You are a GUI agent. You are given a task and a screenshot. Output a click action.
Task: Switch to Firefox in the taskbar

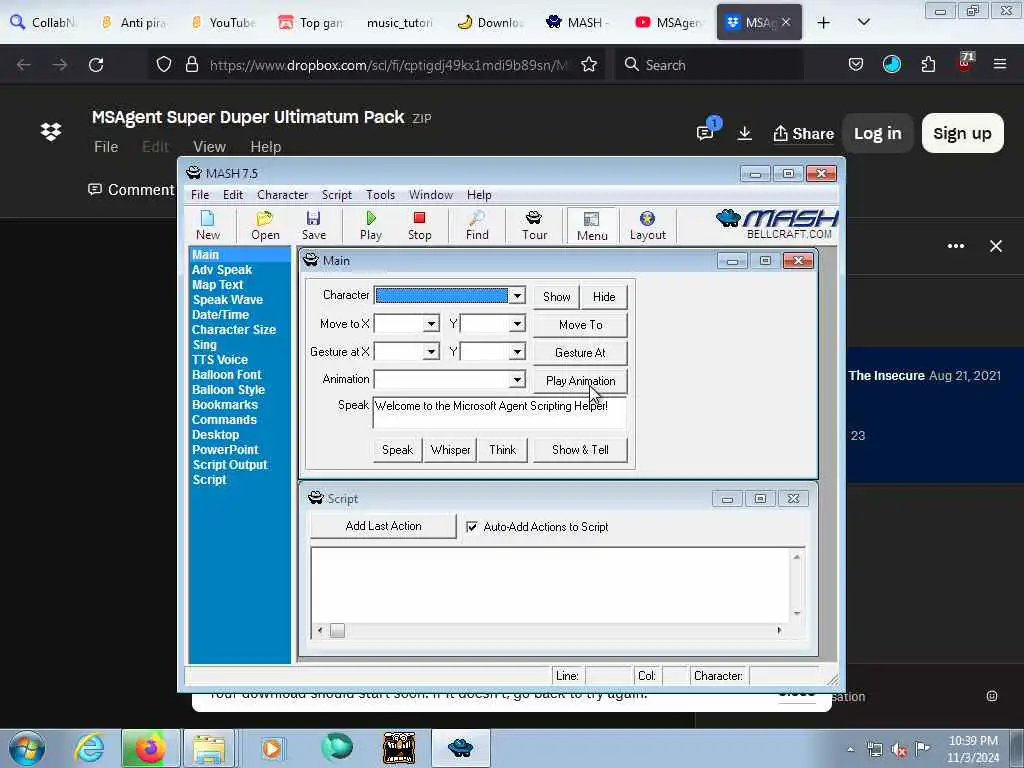click(150, 748)
